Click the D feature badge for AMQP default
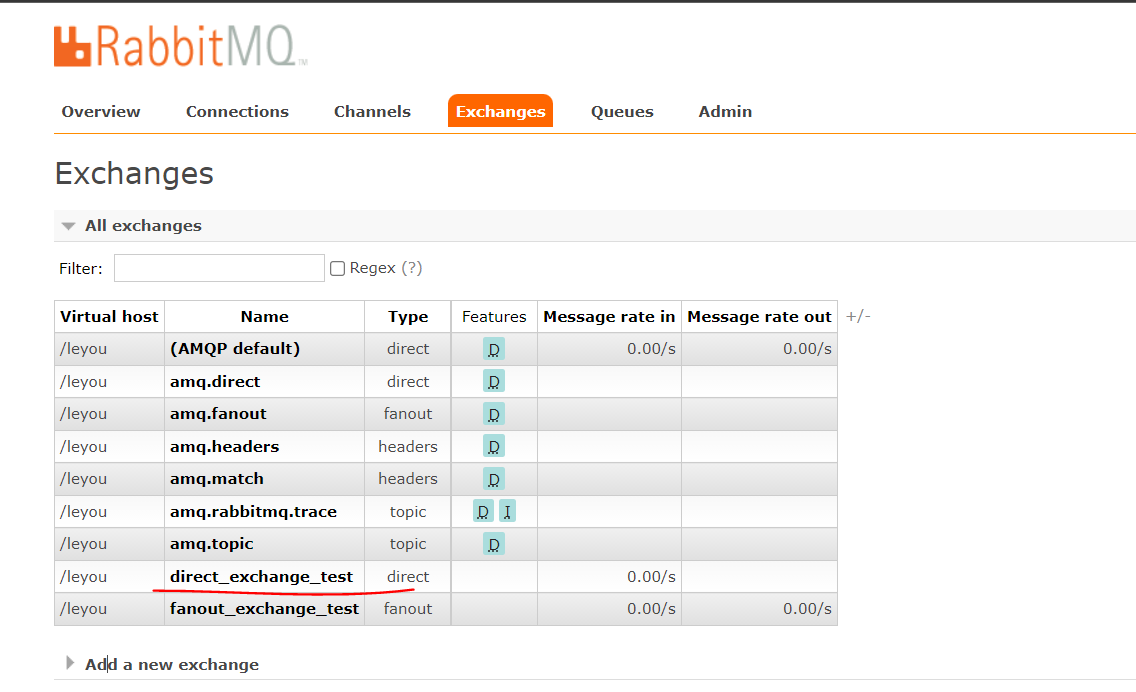 tap(493, 349)
